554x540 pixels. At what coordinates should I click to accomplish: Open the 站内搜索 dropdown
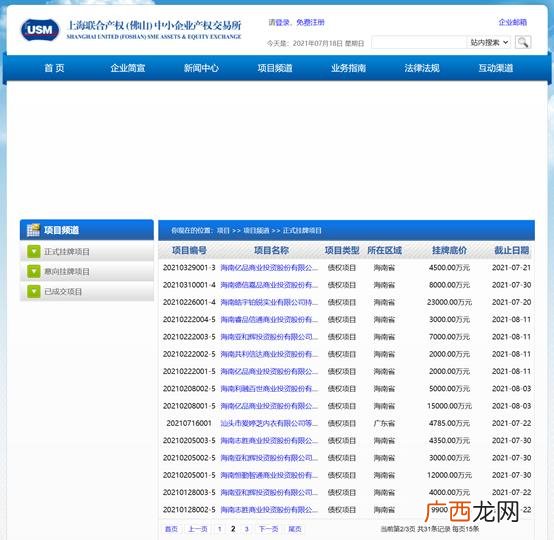pos(489,42)
